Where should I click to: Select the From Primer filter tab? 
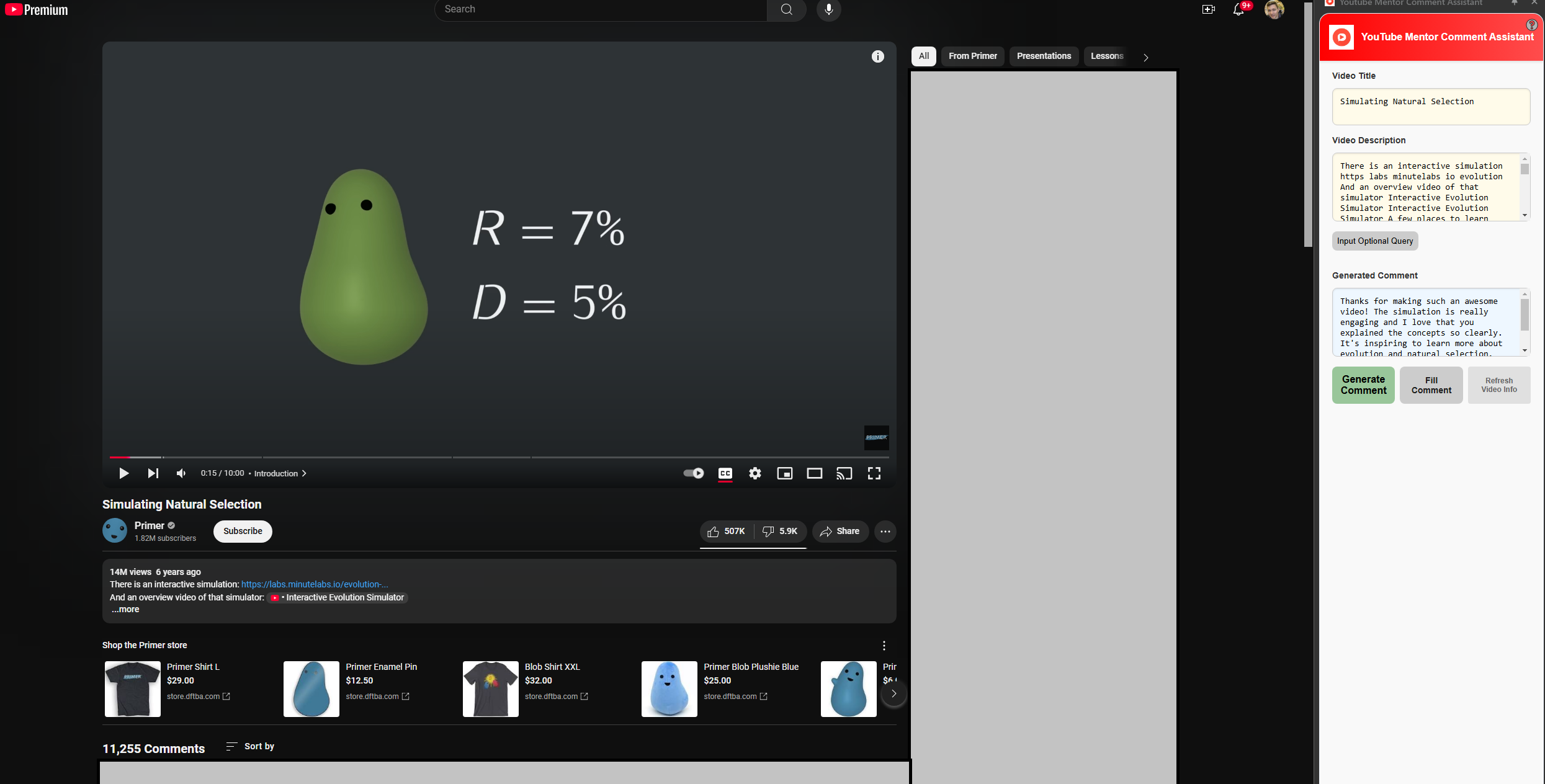point(972,56)
